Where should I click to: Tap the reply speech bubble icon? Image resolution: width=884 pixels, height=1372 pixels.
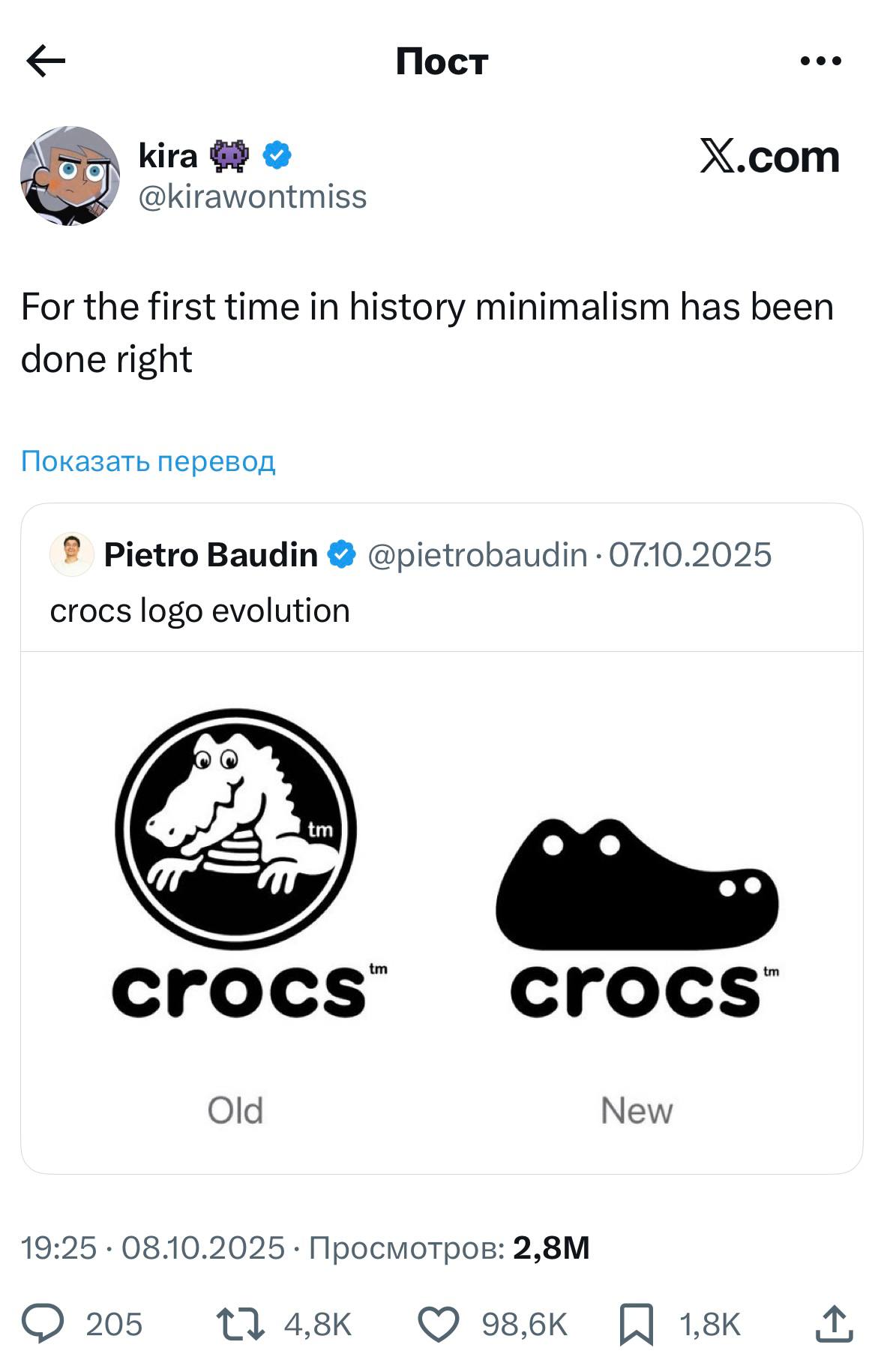tap(42, 1324)
